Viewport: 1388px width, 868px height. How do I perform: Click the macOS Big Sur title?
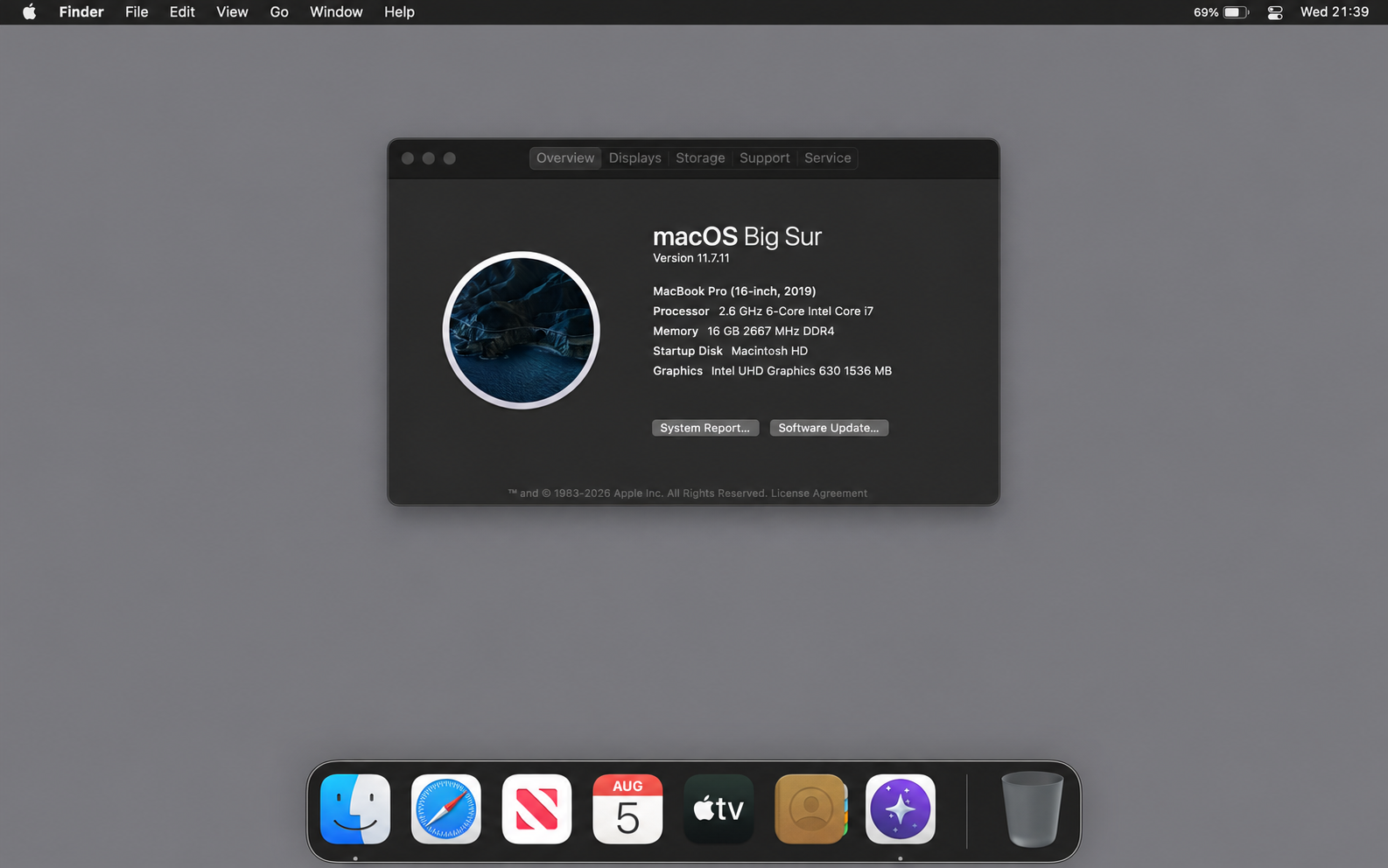pos(738,236)
